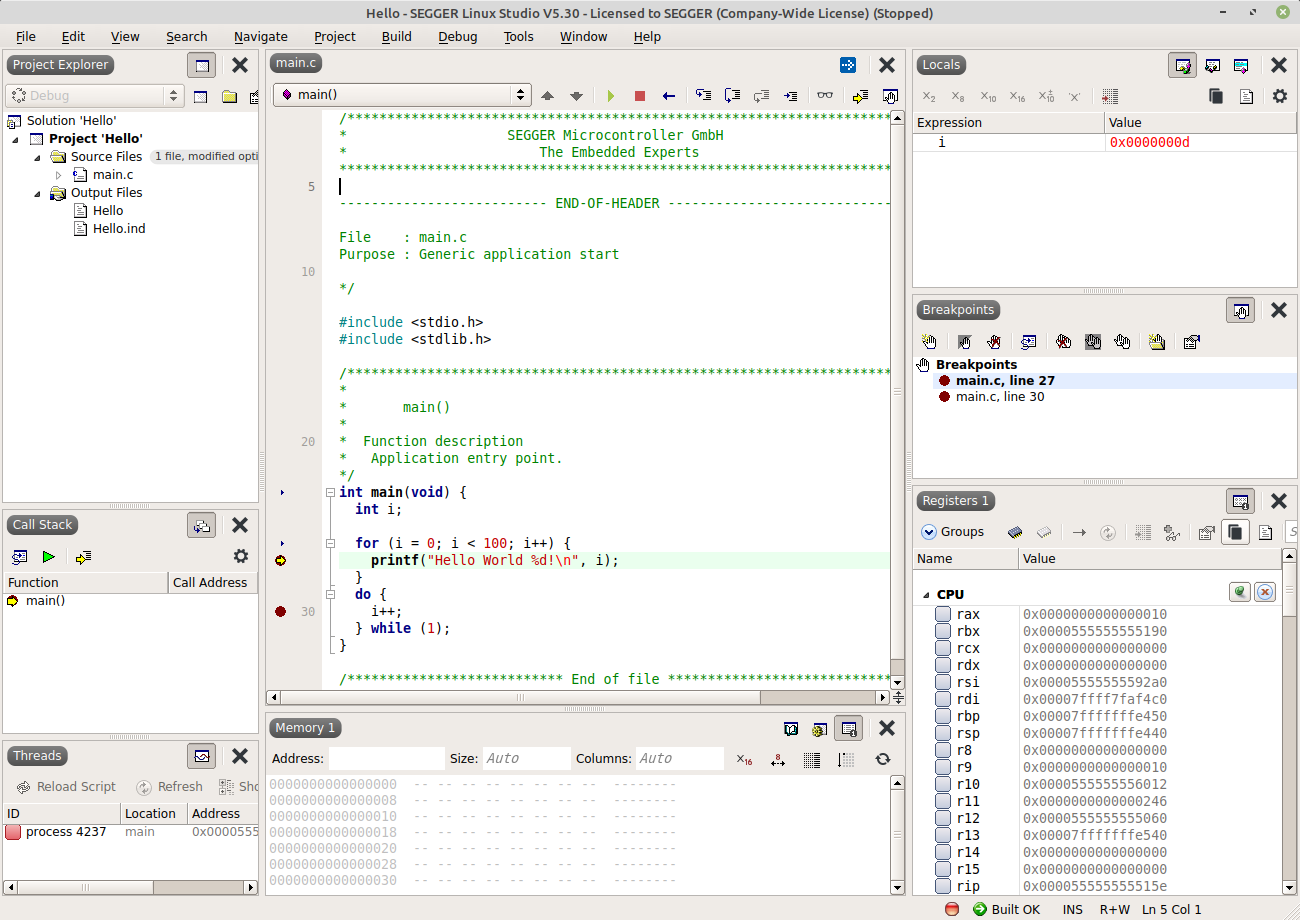This screenshot has height=920, width=1300.
Task: Go to next function with down arrow
Action: [x=576, y=96]
